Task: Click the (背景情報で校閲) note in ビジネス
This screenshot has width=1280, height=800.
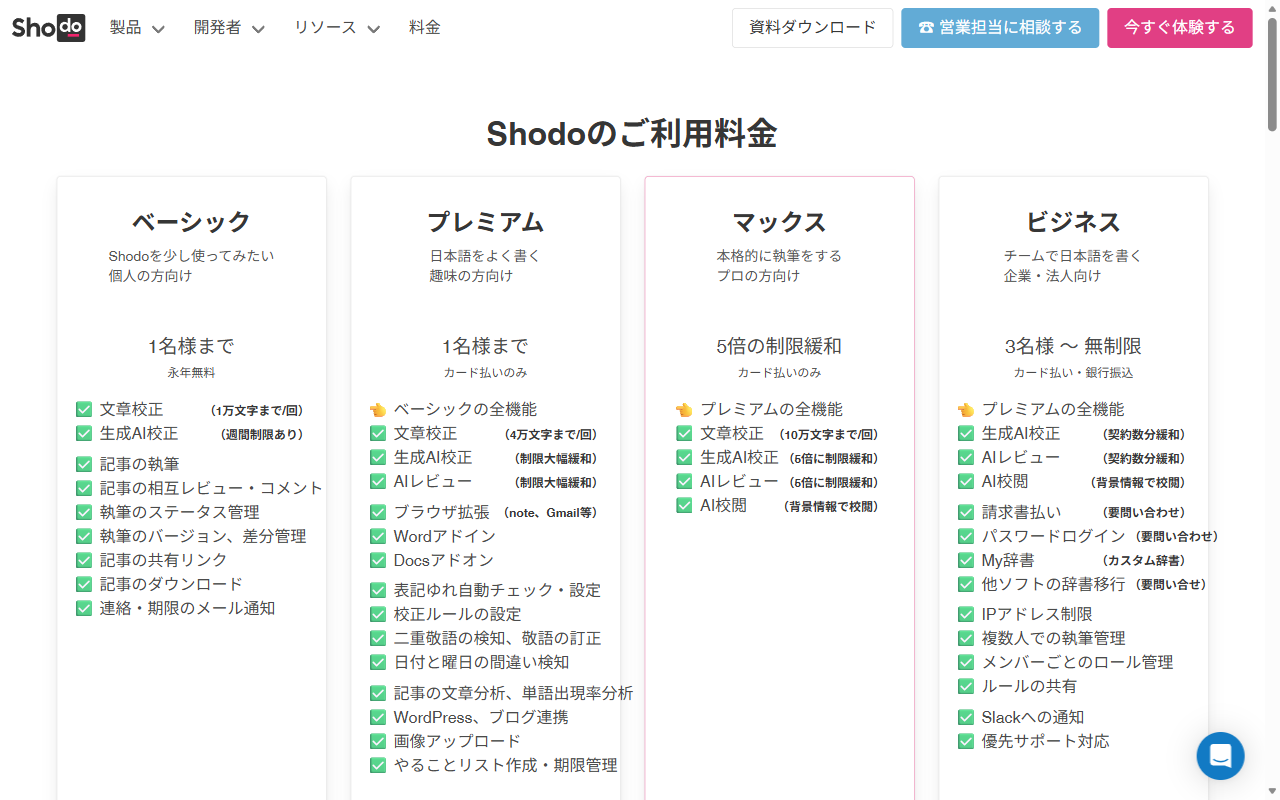Action: [x=1137, y=483]
